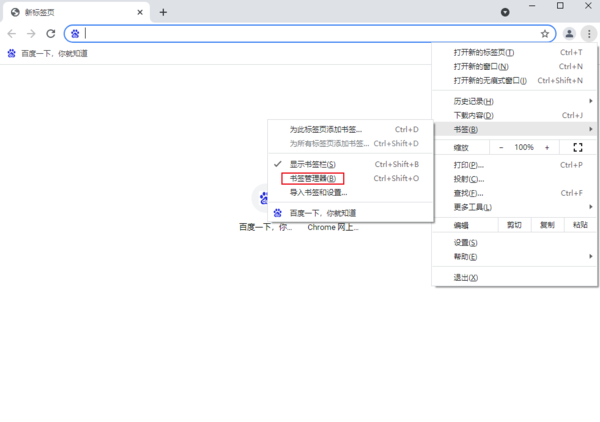Open 书签管理器 from the bookmarks submenu
Viewport: 600px width, 422px height.
pos(312,178)
